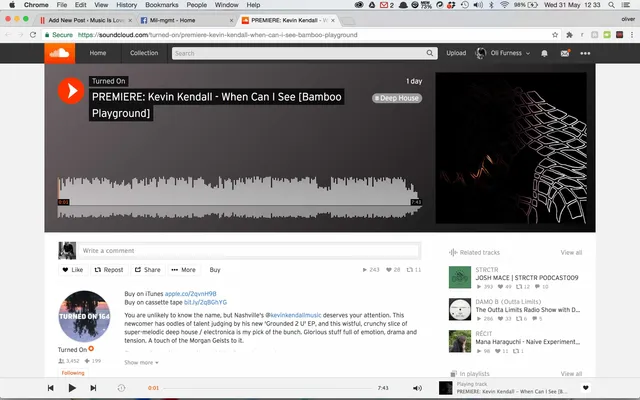The height and width of the screenshot is (400, 640).
Task: Click the volume icon in bottom player
Action: coord(417,388)
